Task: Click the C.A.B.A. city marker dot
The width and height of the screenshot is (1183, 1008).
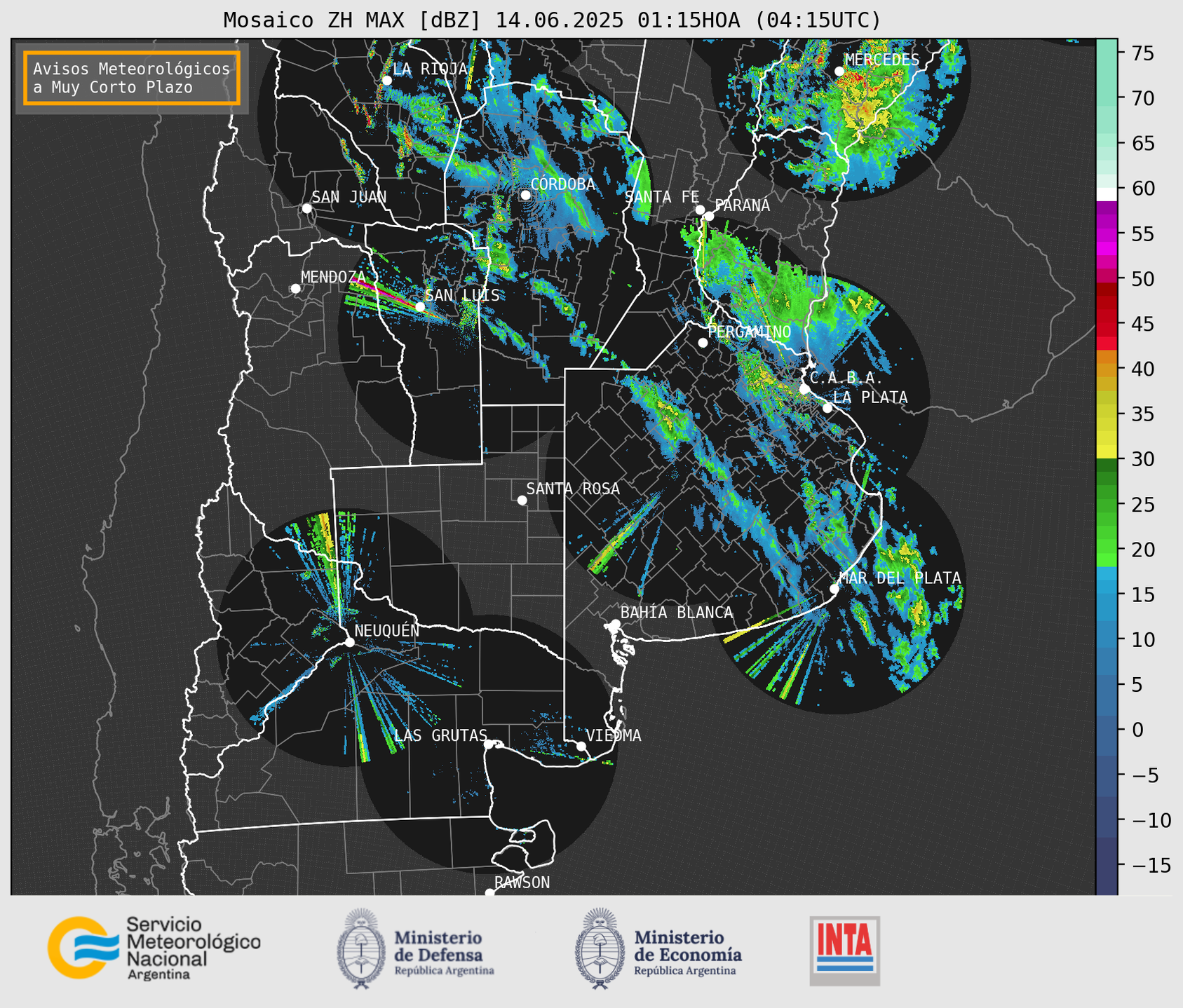Action: click(805, 389)
